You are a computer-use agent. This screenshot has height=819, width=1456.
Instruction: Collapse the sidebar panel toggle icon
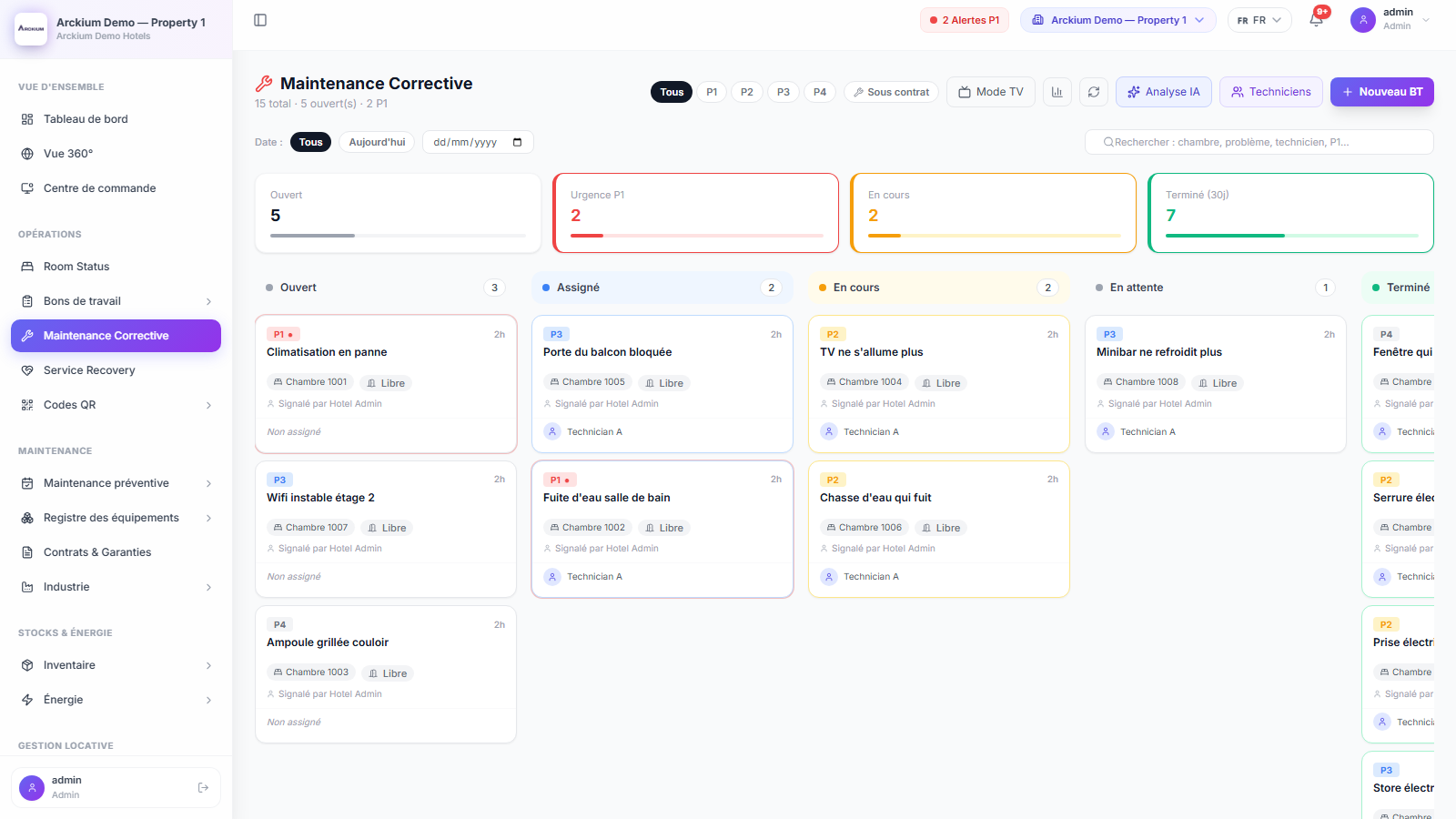pos(260,20)
